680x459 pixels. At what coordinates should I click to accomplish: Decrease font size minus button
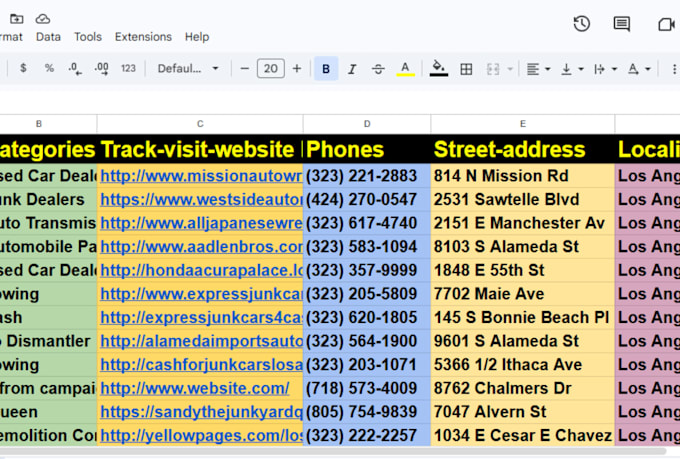(x=245, y=69)
